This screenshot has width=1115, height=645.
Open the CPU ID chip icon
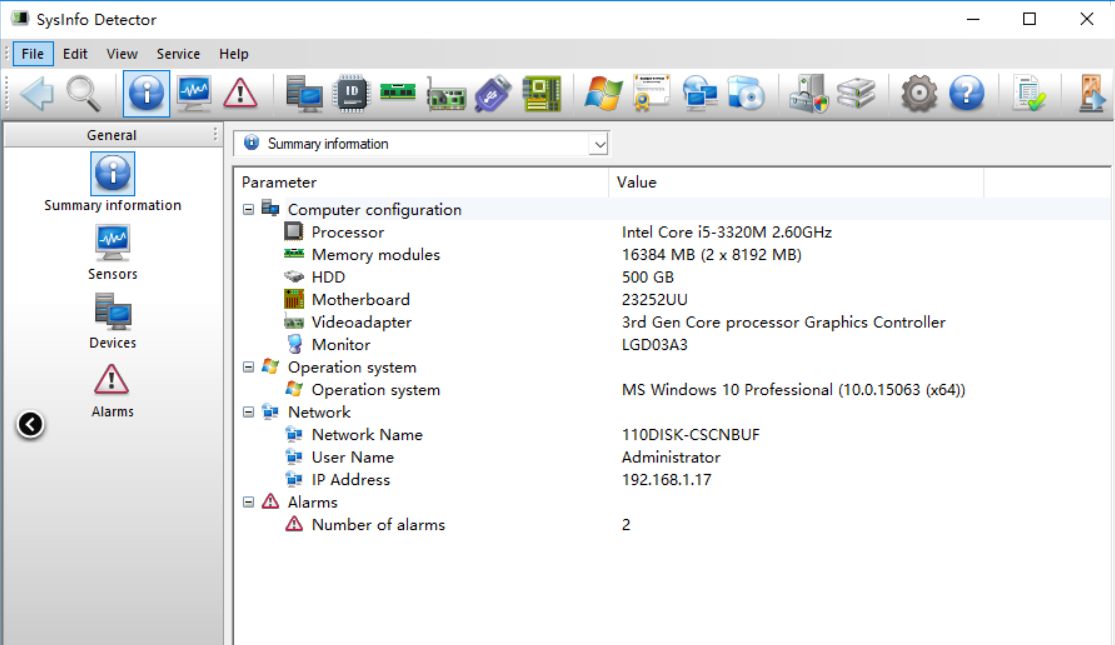pyautogui.click(x=351, y=93)
